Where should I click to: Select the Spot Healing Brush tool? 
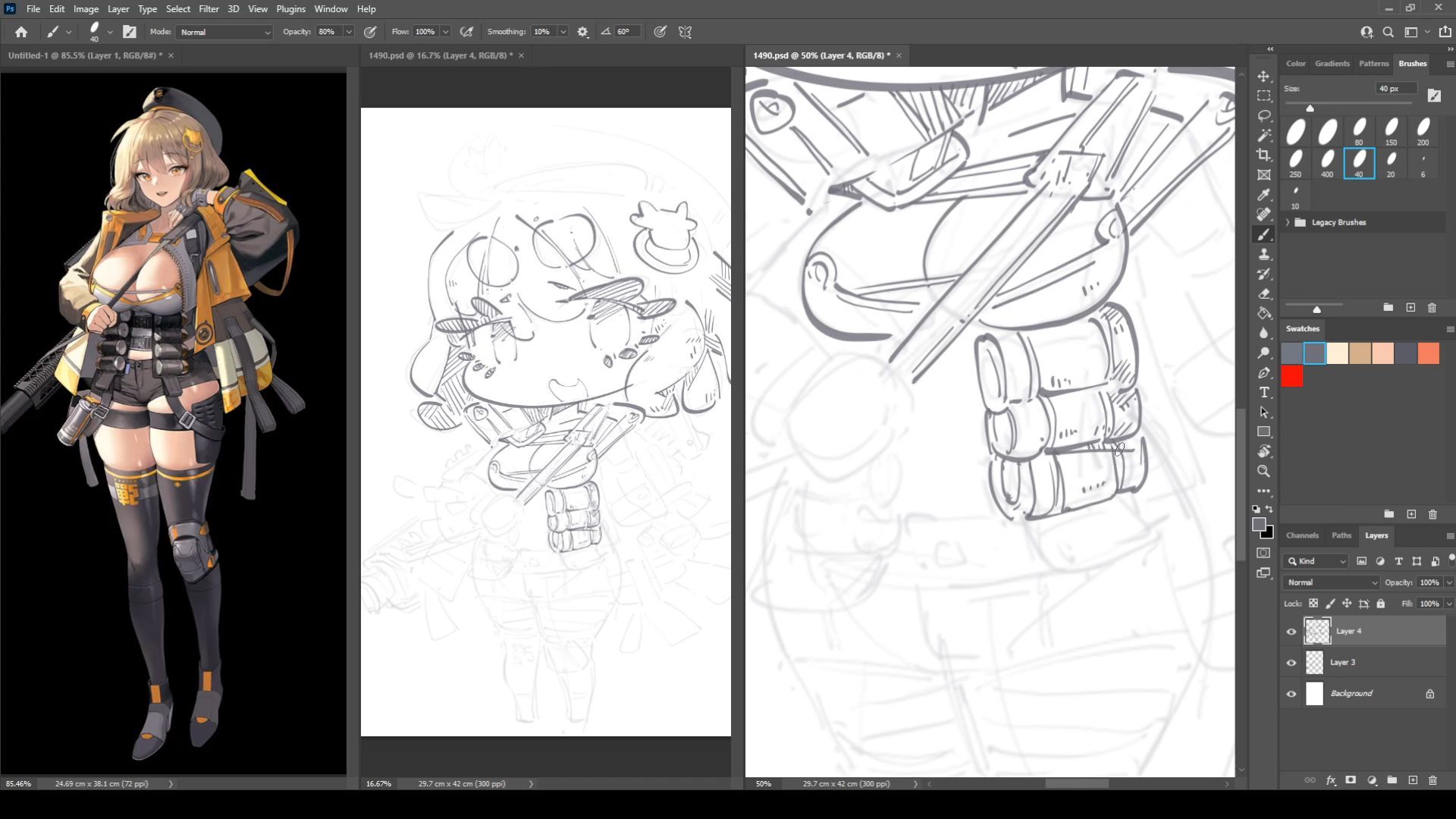coord(1263,215)
